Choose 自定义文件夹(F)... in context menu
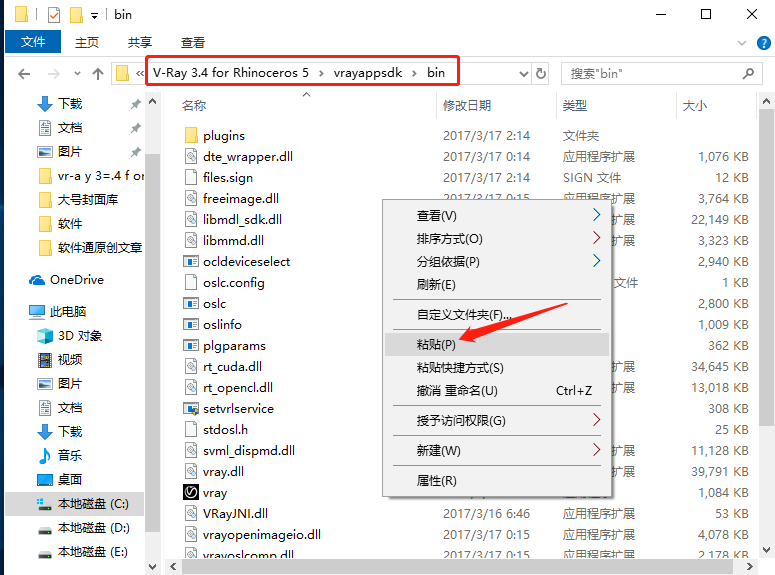 click(497, 314)
